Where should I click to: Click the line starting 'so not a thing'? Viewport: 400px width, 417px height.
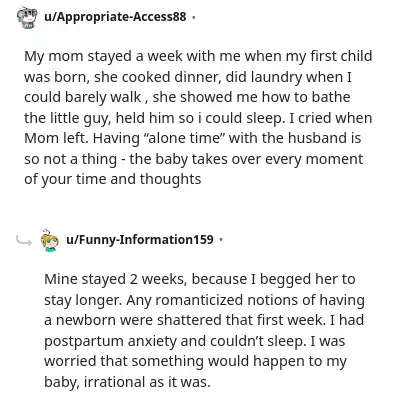(x=193, y=159)
